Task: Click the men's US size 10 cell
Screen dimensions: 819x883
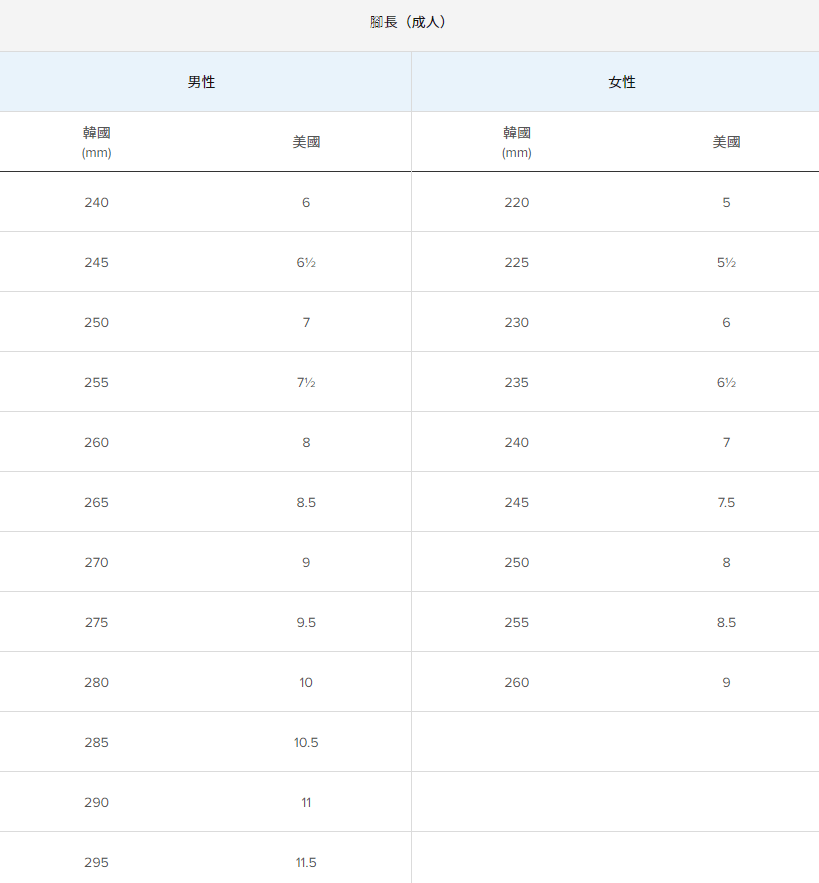Action: [306, 682]
